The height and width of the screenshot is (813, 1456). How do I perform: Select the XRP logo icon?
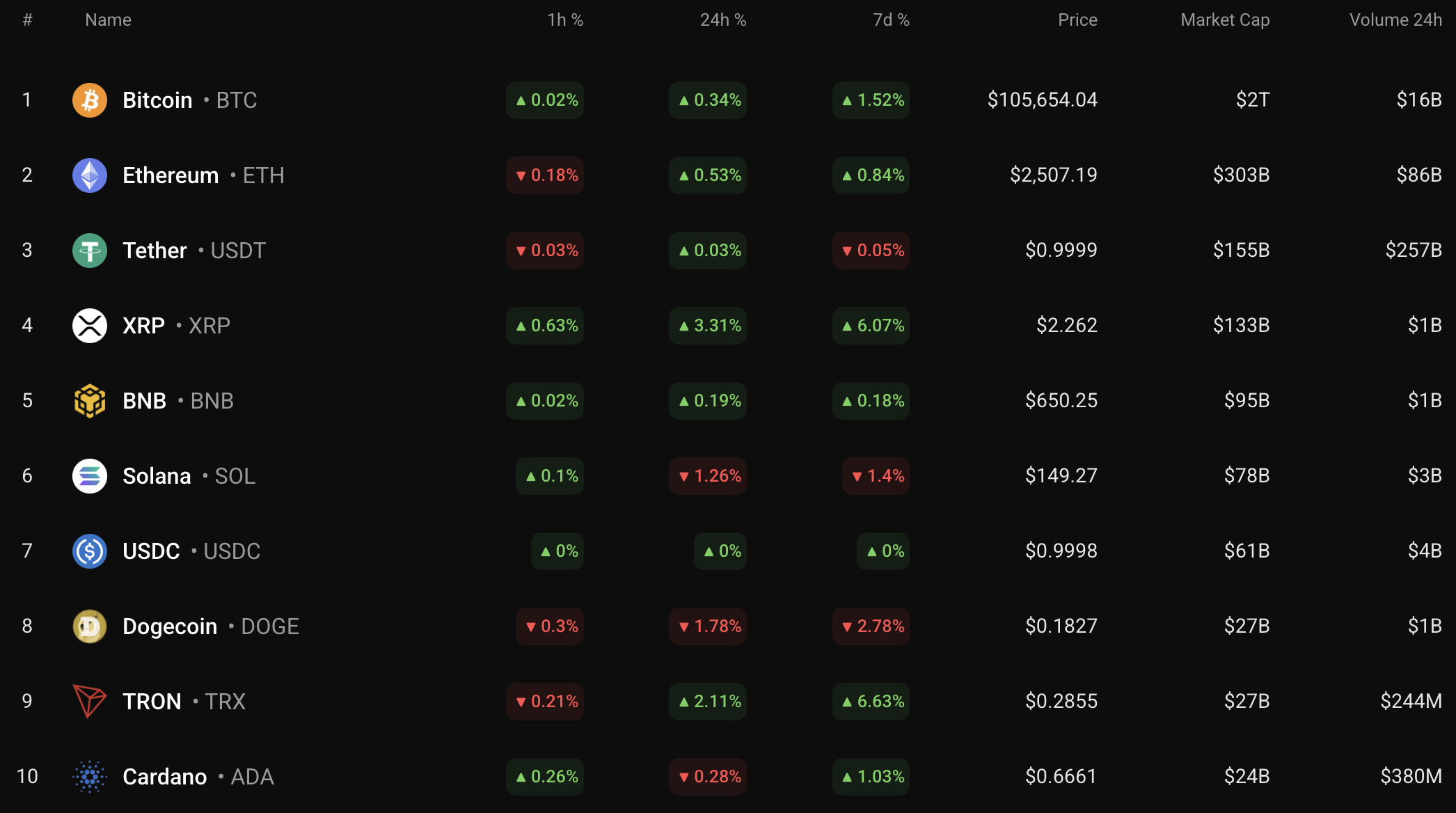tap(89, 325)
